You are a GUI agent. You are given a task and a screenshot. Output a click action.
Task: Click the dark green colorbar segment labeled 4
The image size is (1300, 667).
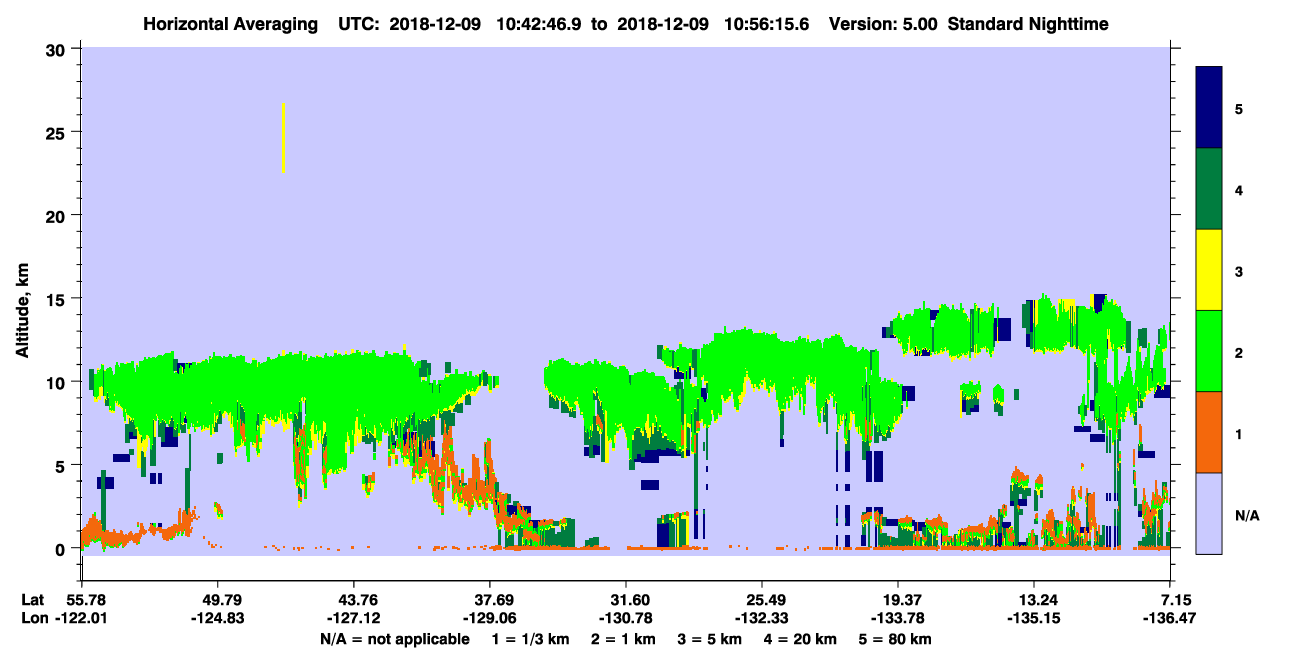pyautogui.click(x=1209, y=189)
